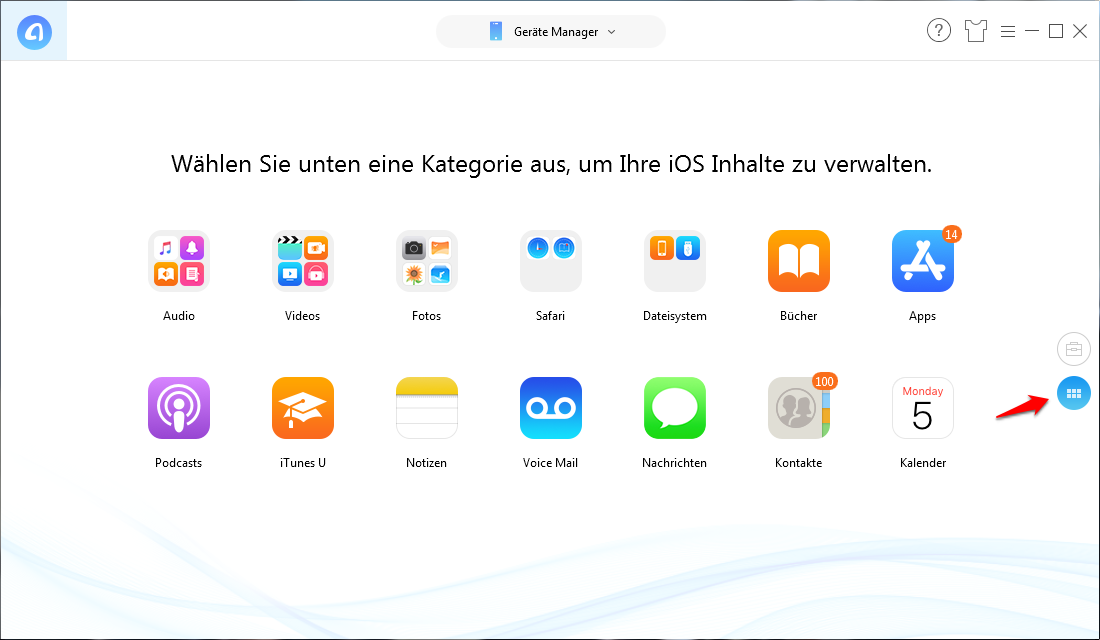
Task: Open the Apps category
Action: click(923, 261)
